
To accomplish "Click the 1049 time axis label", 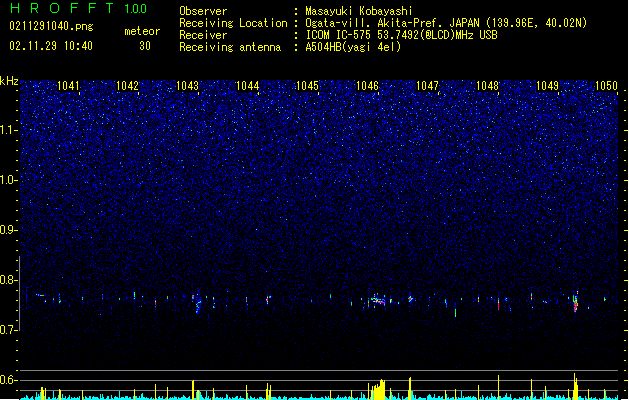I will coord(548,86).
